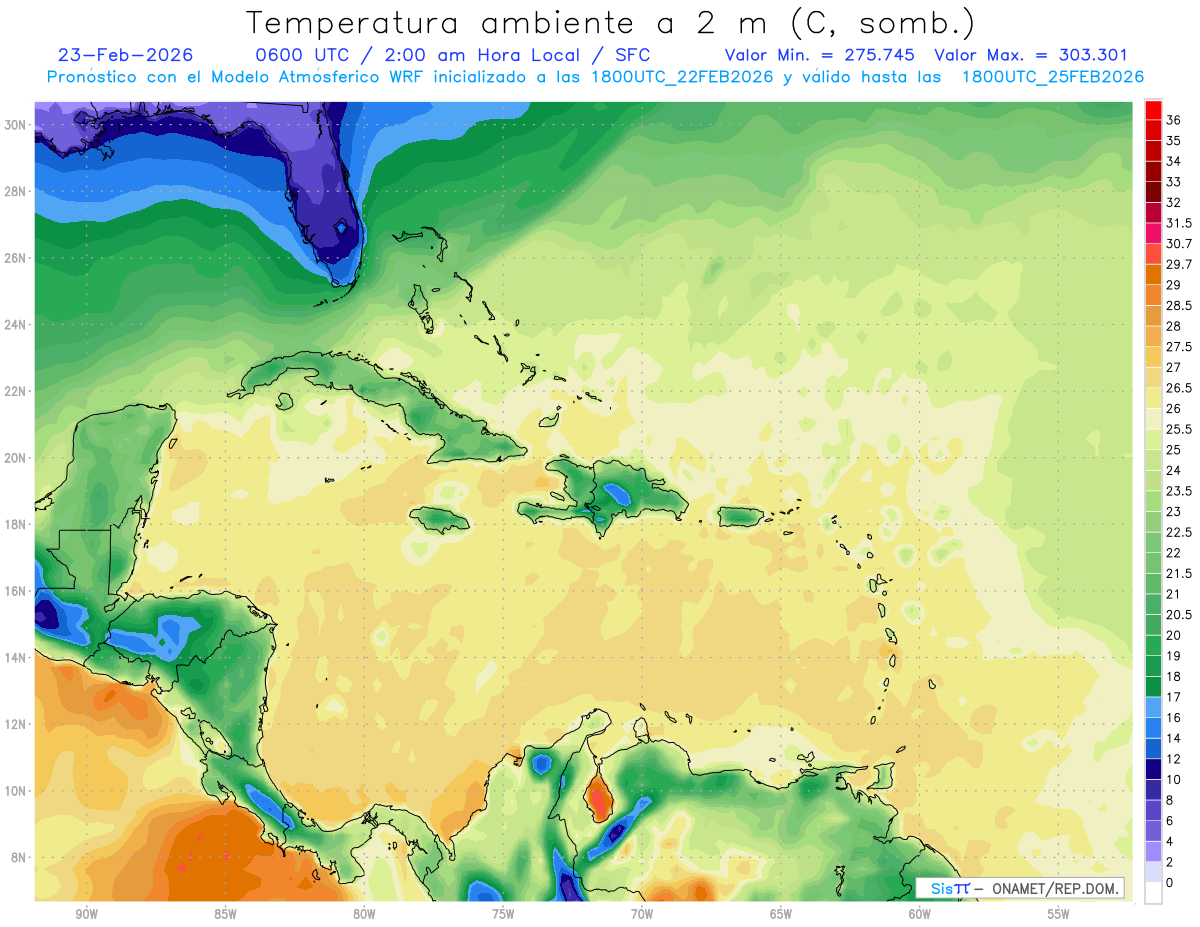
Task: Click the colorbar value label "20.5"
Action: pyautogui.click(x=1179, y=614)
